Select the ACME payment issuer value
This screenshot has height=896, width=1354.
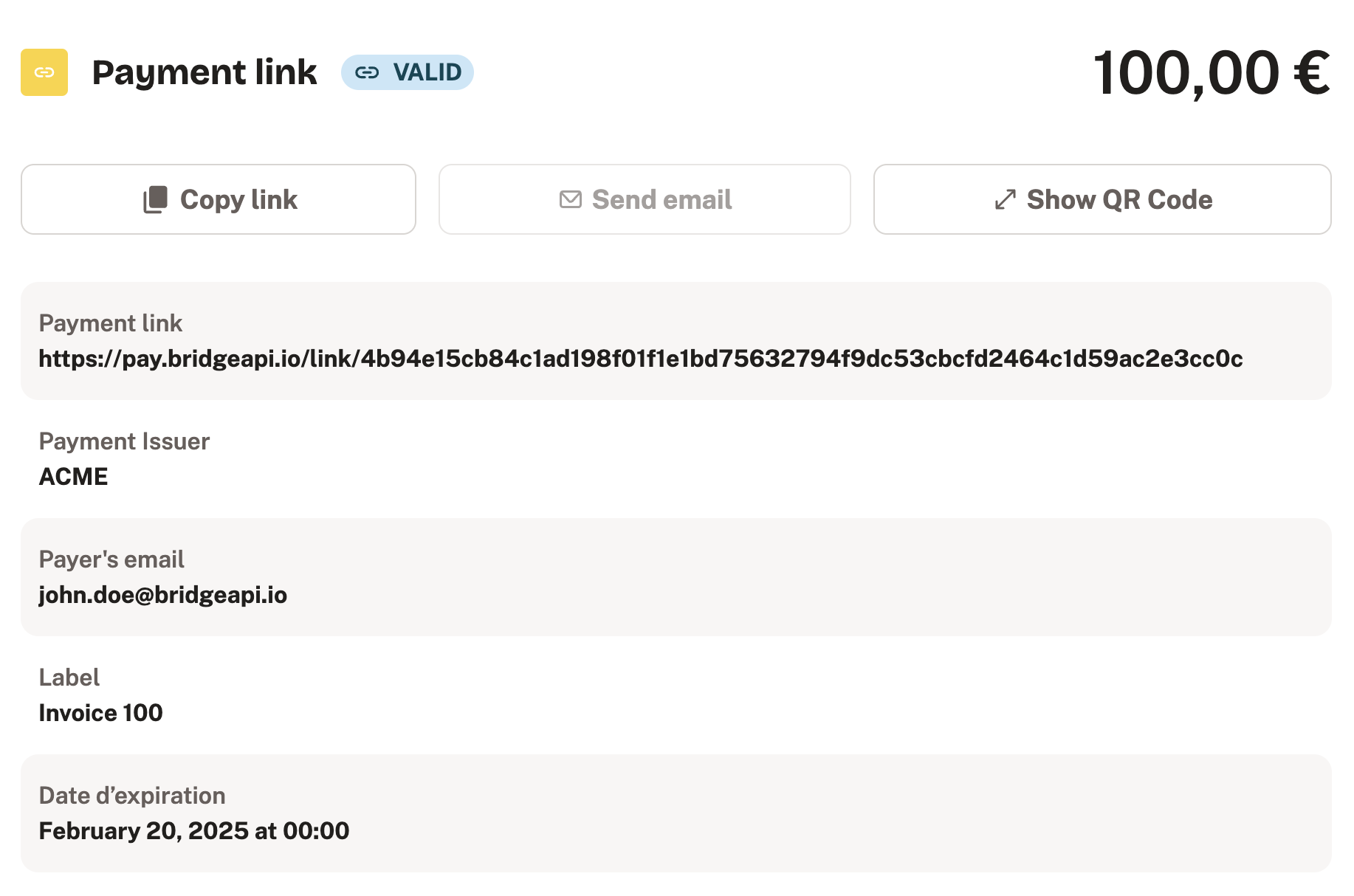click(74, 477)
